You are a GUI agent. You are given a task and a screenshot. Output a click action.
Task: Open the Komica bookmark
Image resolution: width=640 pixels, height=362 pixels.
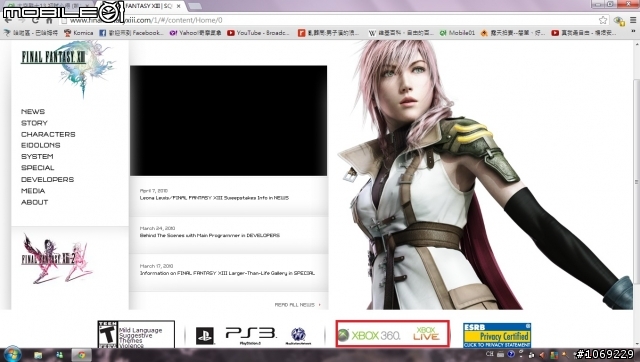pos(78,33)
